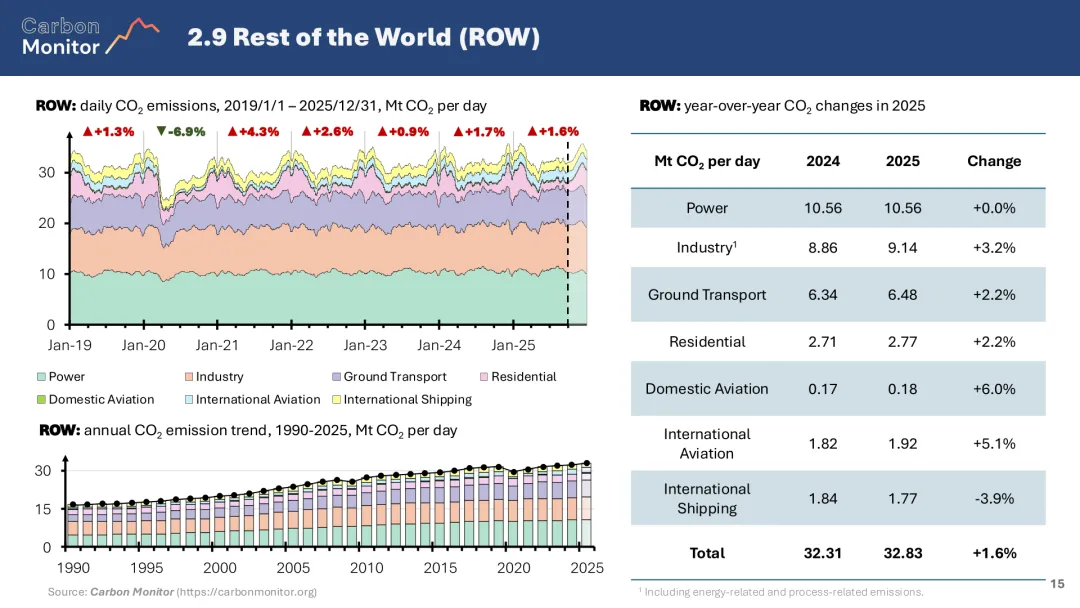Click the '+0.9%' change marker for 2023

coord(404,132)
